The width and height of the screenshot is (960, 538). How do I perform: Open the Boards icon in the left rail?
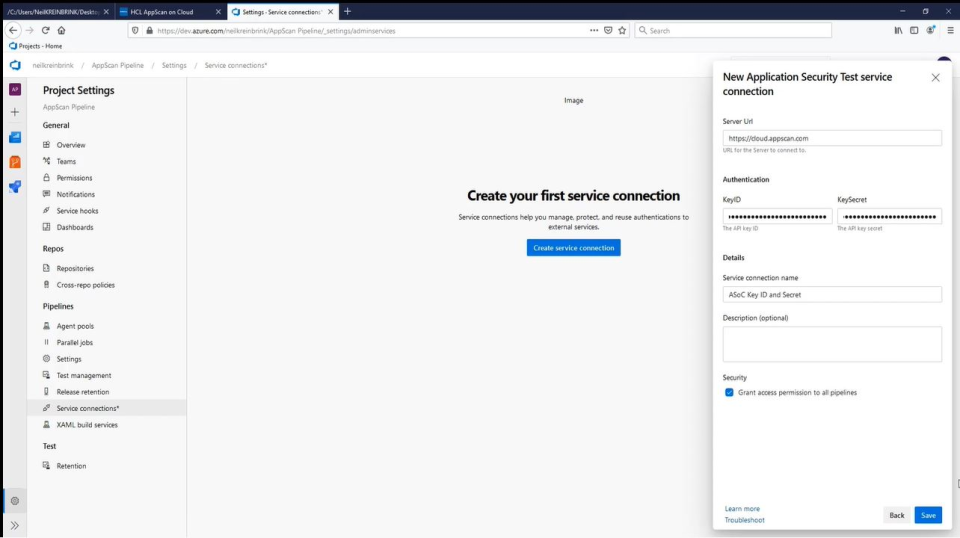[15, 137]
